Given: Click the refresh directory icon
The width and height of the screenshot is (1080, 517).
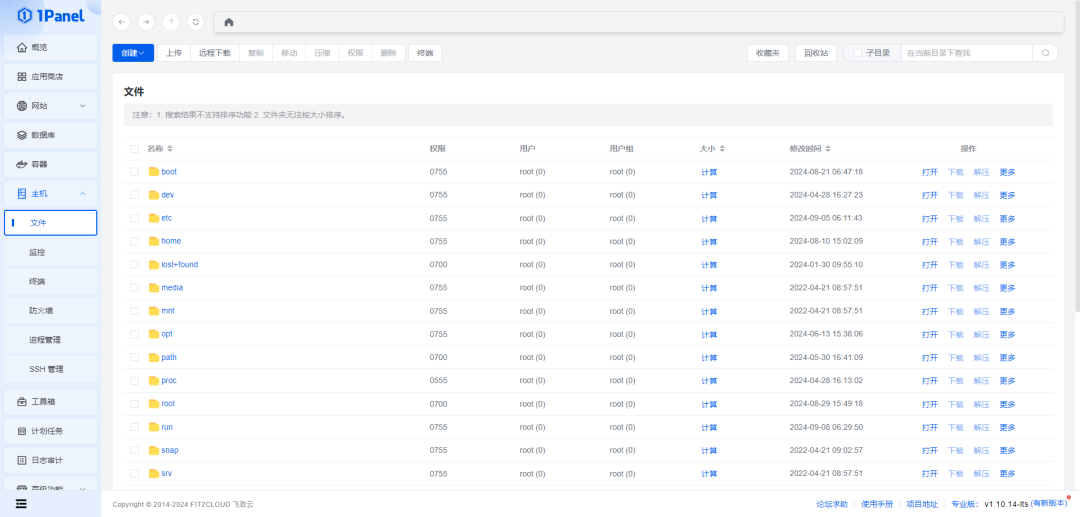Looking at the screenshot, I should (196, 22).
